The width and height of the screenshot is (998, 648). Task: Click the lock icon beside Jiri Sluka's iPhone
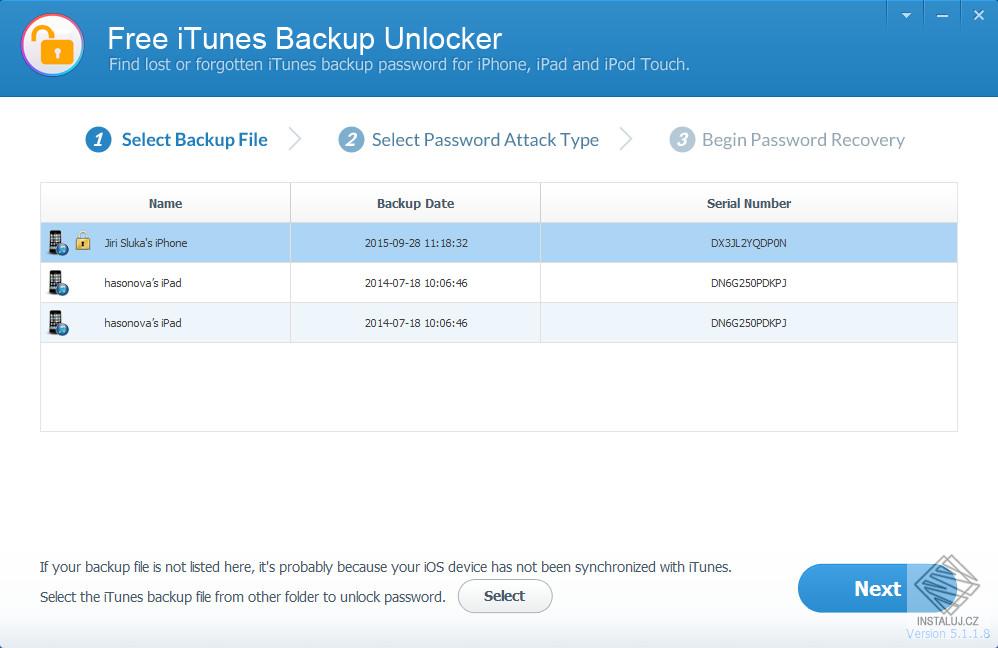(x=84, y=241)
